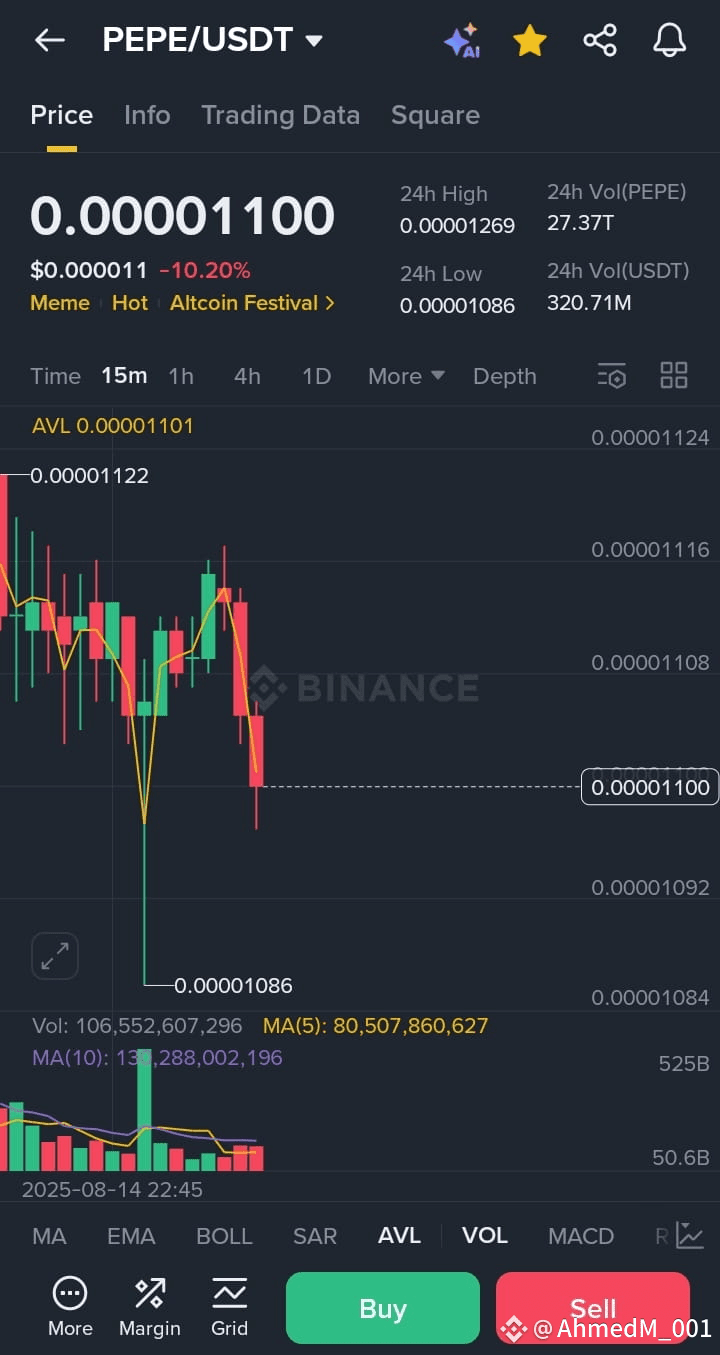
Task: Tap the date label 2025-08-14 22:45
Action: [112, 1189]
